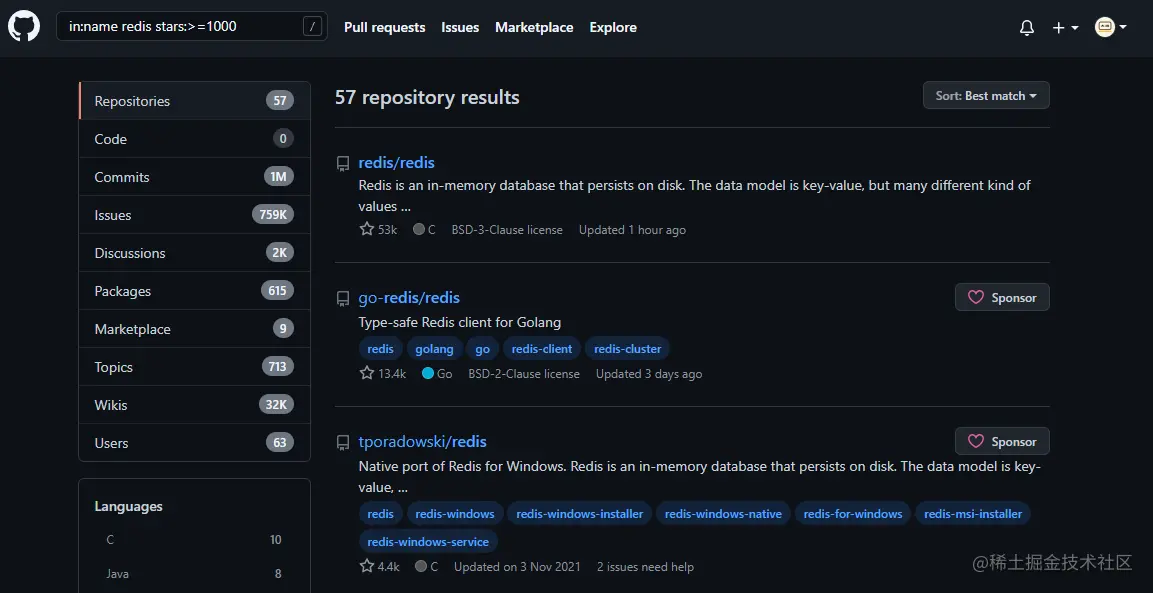Screen dimensions: 1153x593
Task: Go to Issues in top navigation
Action: (x=460, y=27)
